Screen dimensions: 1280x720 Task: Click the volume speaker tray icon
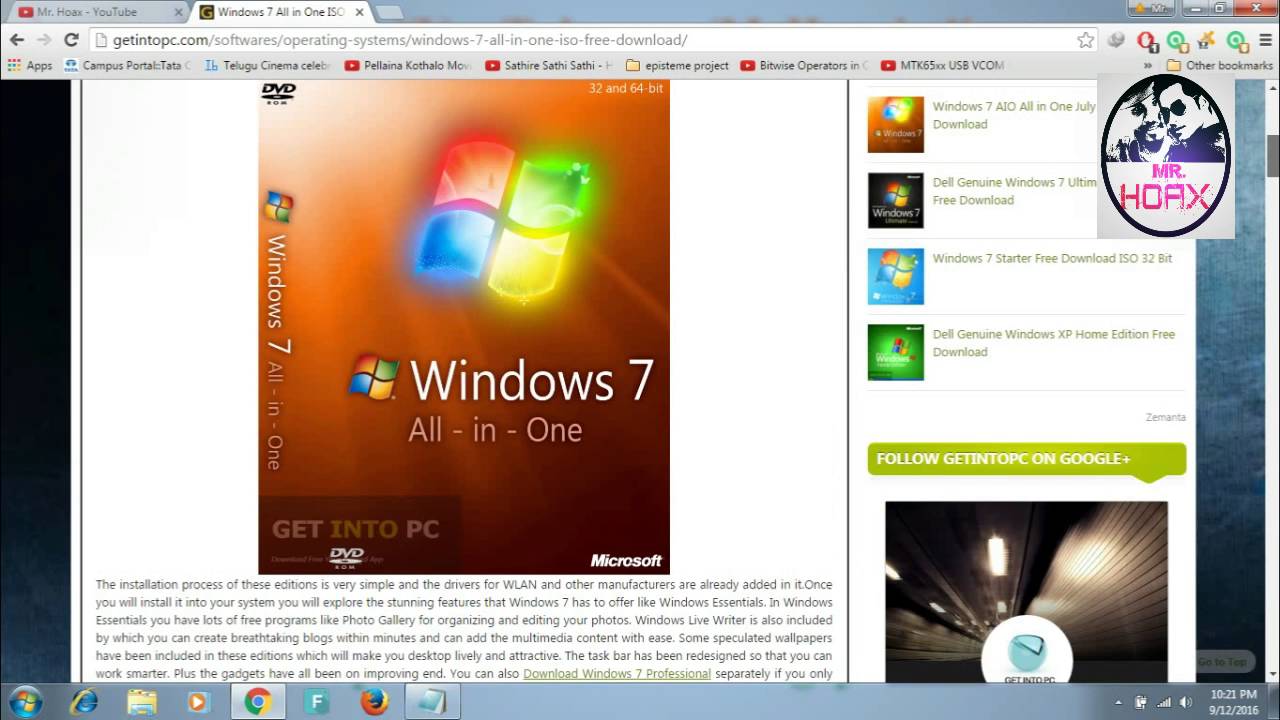[x=1187, y=702]
